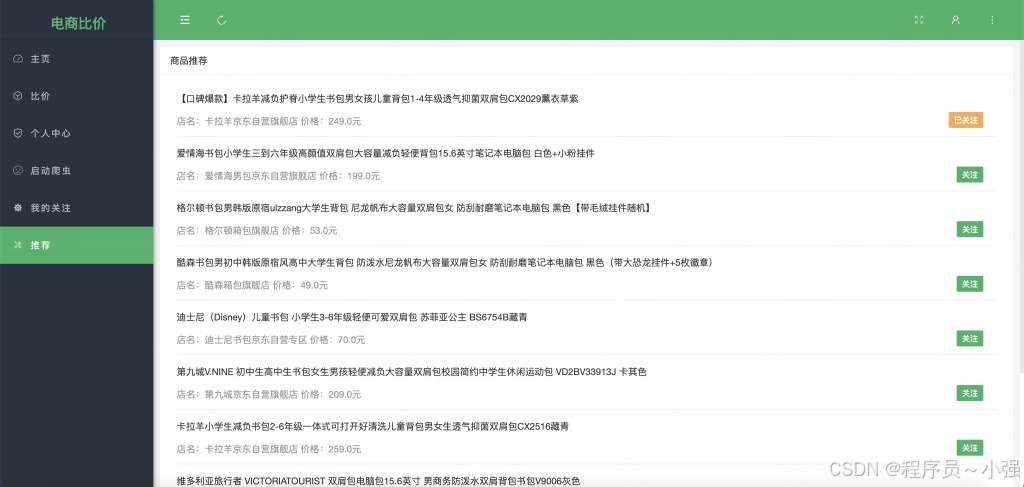
Task: Open the vertical three-dot more menu
Action: pos(992,20)
